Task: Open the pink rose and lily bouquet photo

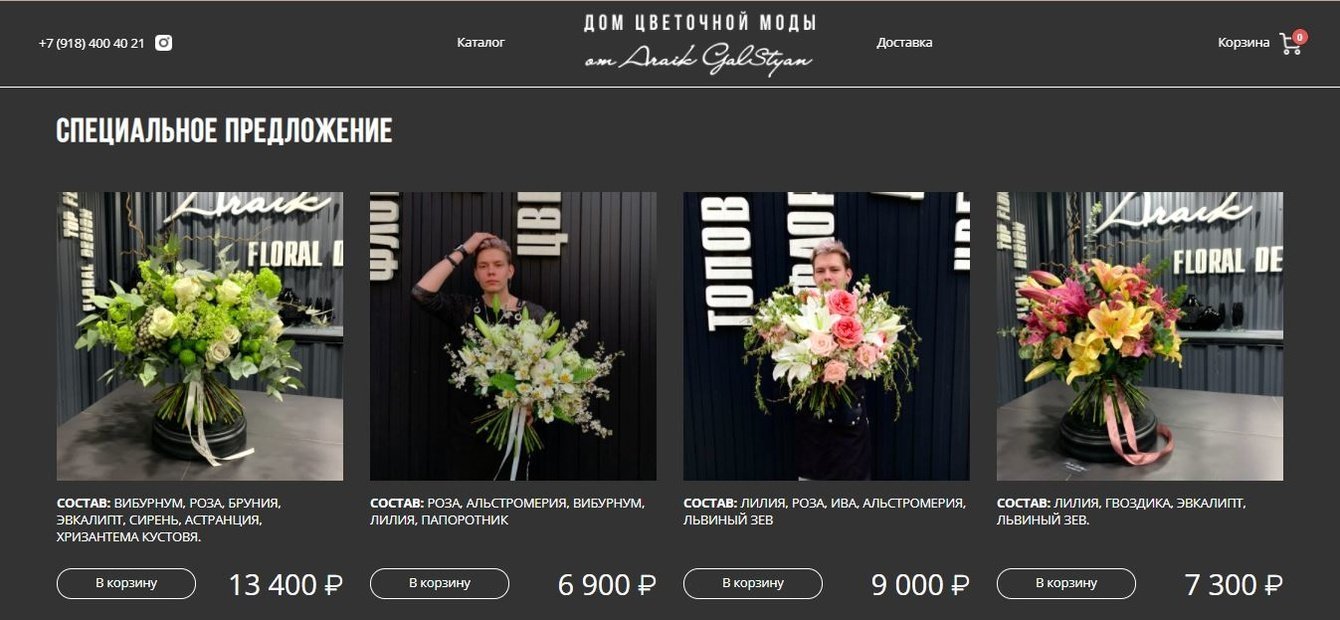Action: 827,336
